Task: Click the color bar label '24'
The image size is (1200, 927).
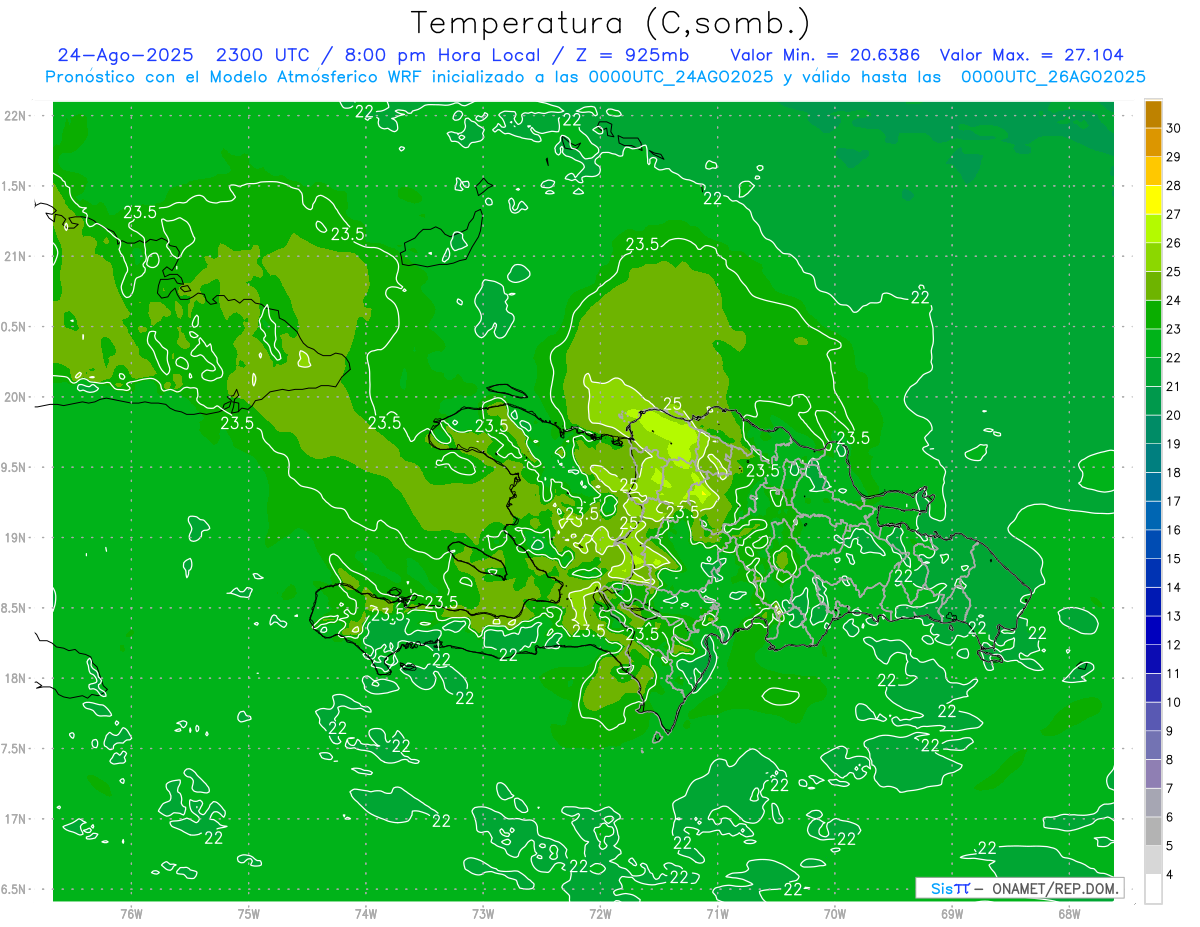Action: click(1174, 300)
